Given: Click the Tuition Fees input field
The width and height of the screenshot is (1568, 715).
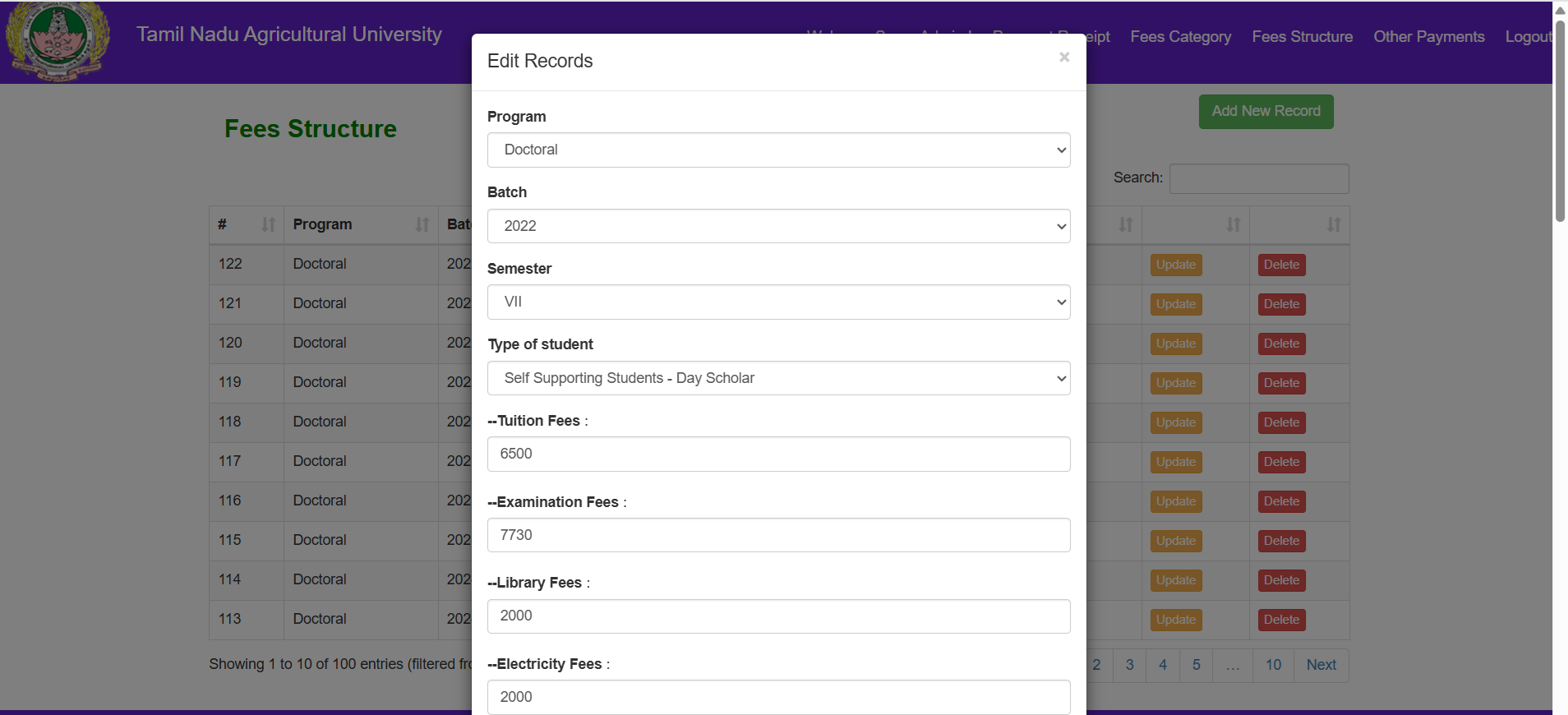Looking at the screenshot, I should pos(778,454).
